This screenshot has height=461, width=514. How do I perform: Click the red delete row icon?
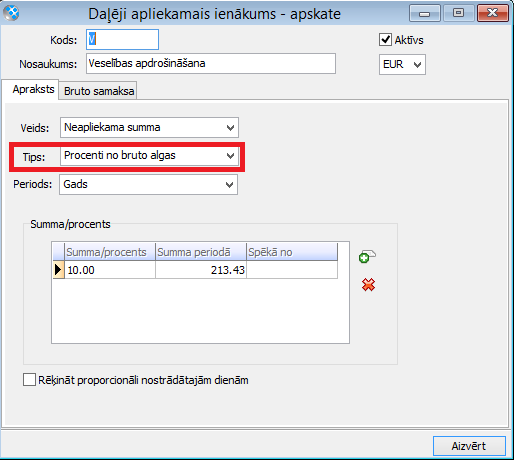(x=368, y=285)
